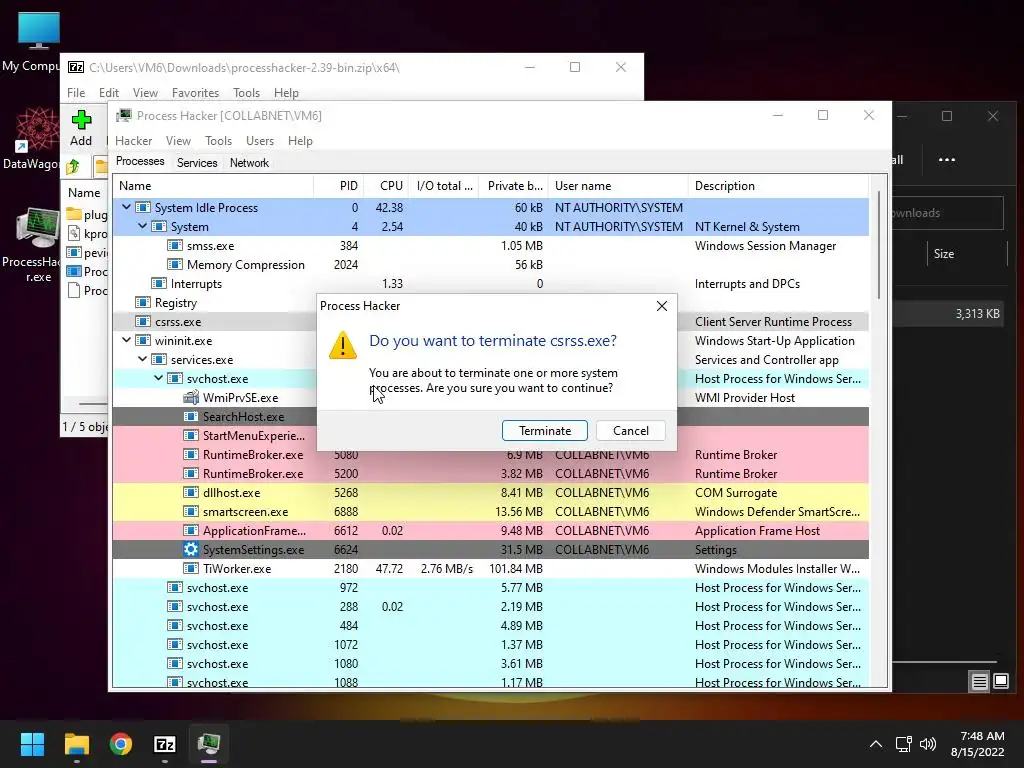Image resolution: width=1024 pixels, height=768 pixels.
Task: Switch to details view icon in Explorer
Action: click(x=979, y=682)
